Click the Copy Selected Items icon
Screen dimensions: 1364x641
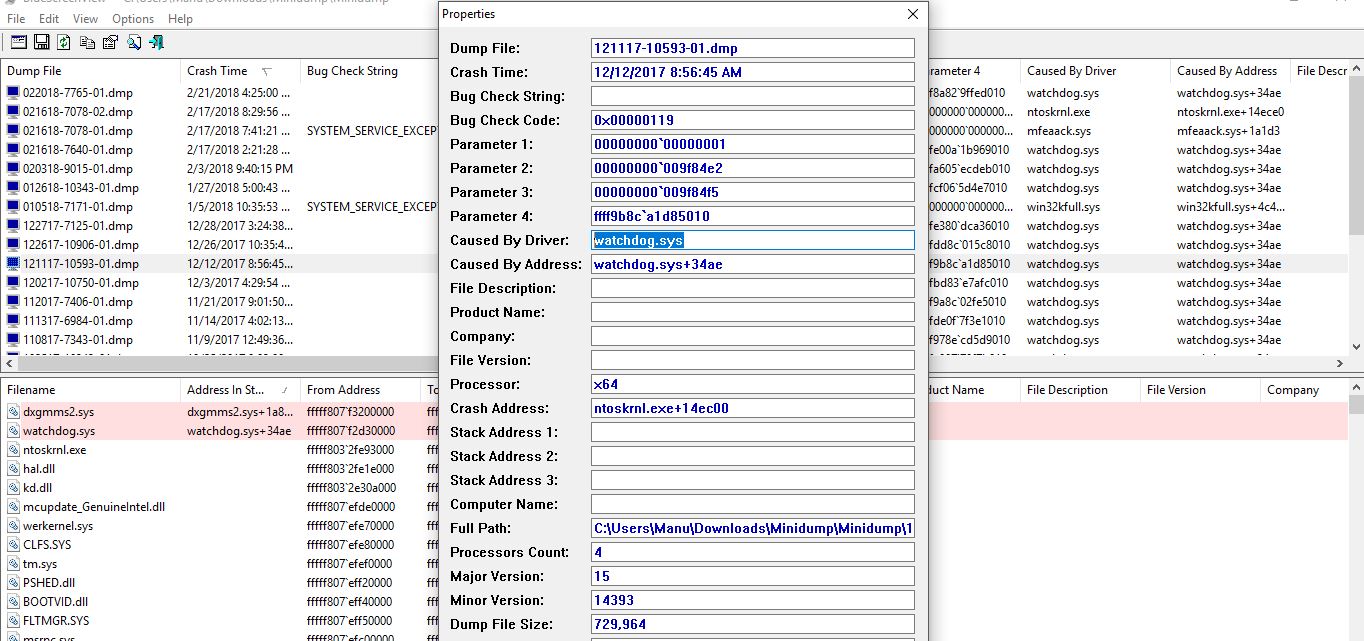click(87, 42)
